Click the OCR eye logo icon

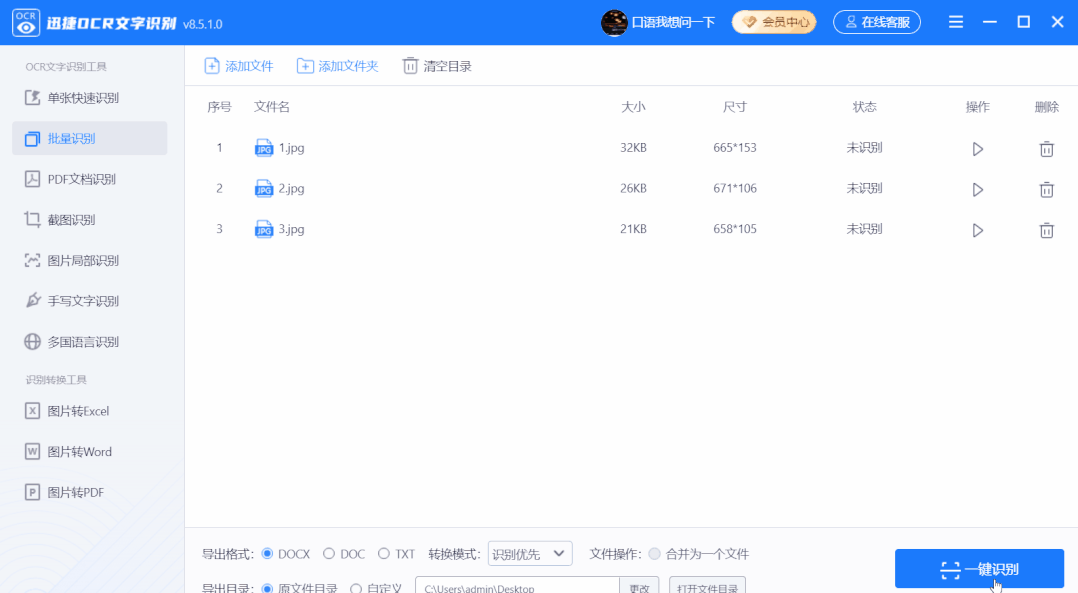(26, 23)
